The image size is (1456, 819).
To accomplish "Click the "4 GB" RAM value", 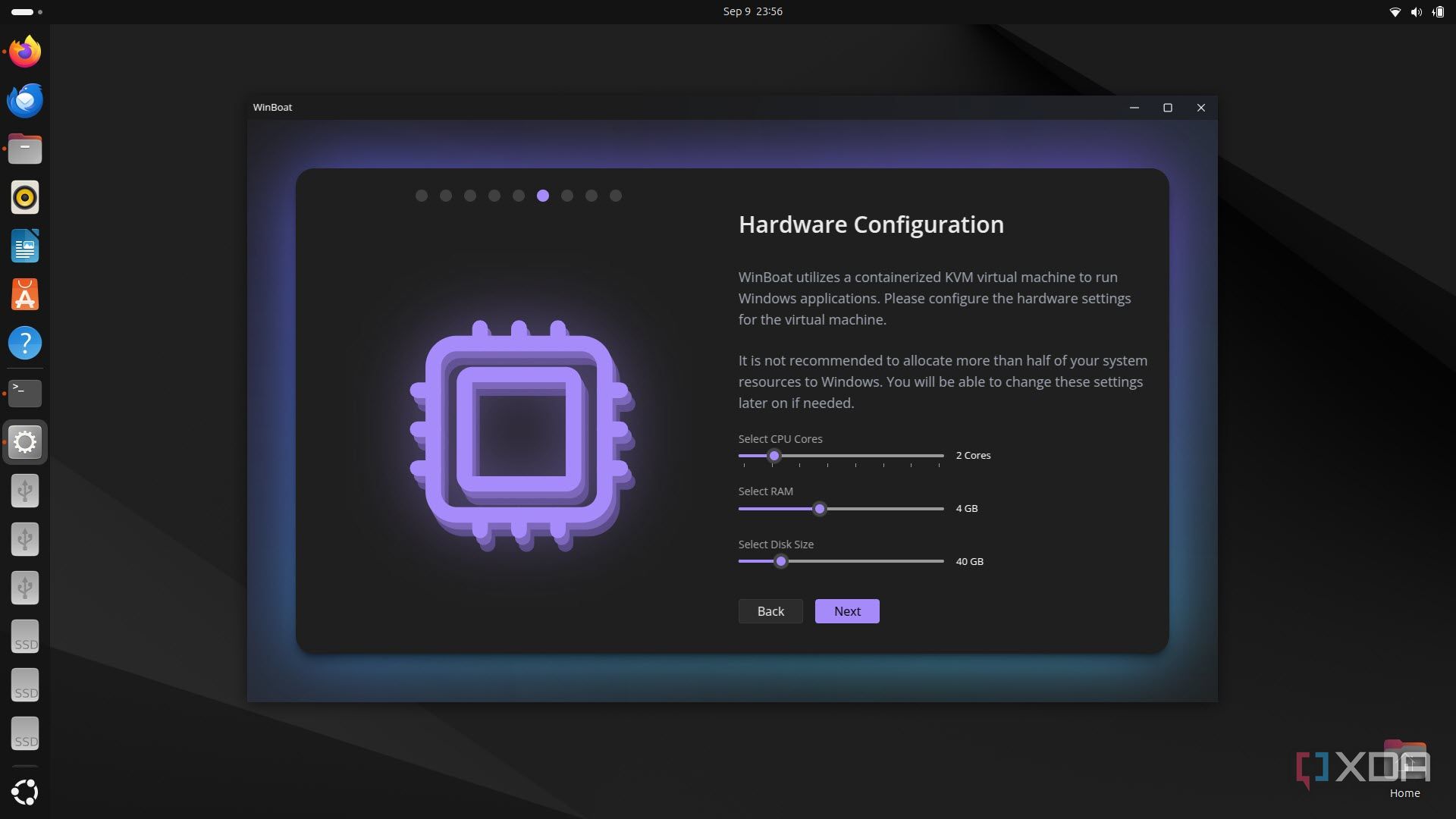I will (967, 509).
